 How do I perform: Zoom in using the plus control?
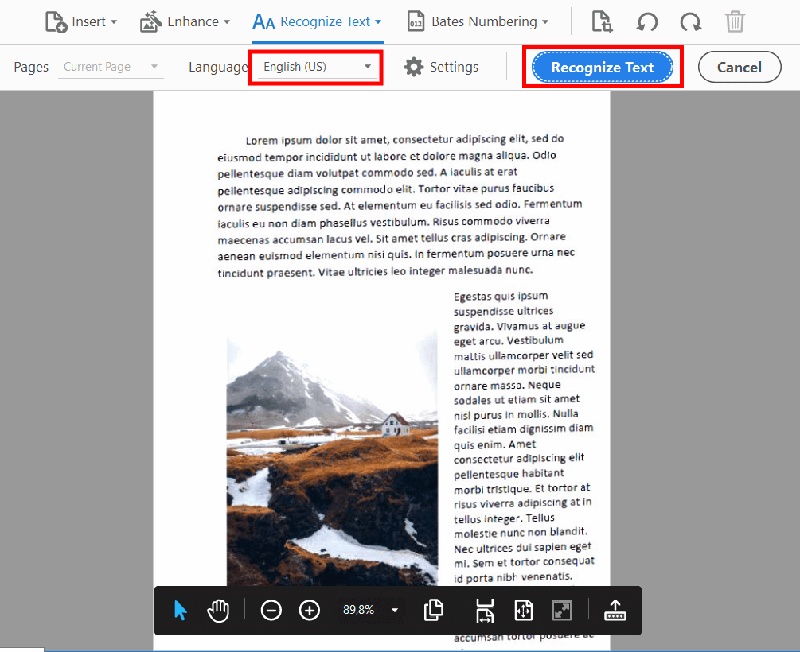[309, 610]
